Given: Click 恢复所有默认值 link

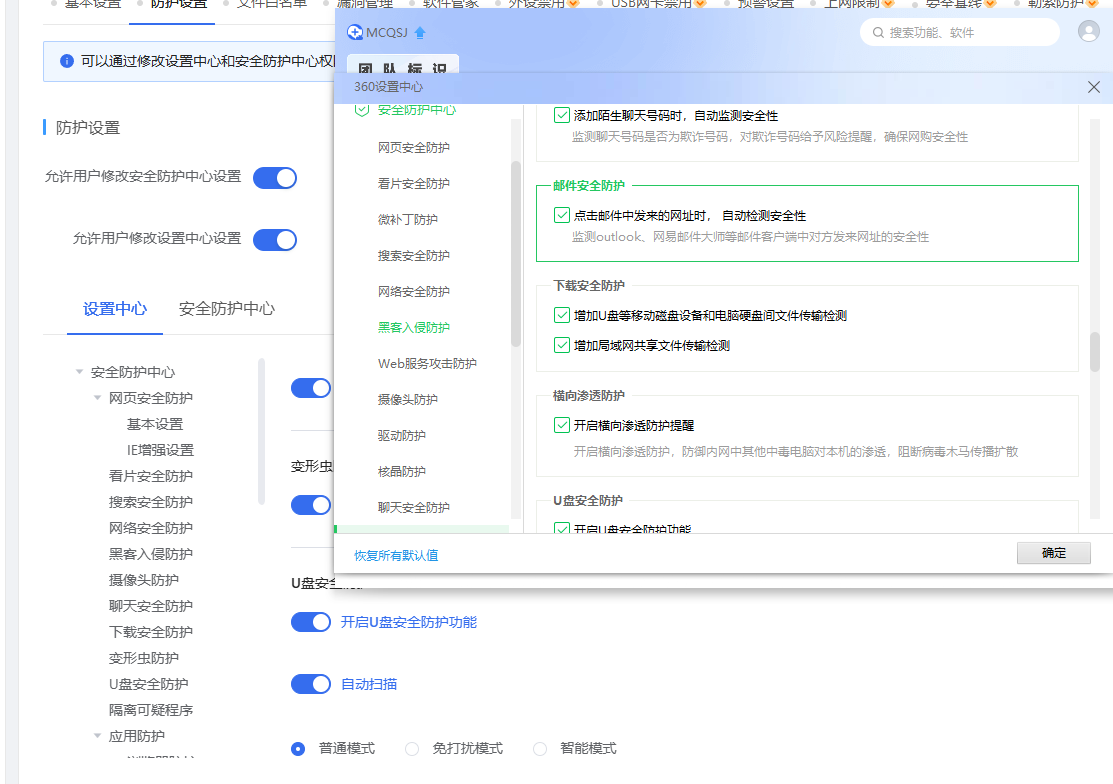Looking at the screenshot, I should (x=396, y=555).
